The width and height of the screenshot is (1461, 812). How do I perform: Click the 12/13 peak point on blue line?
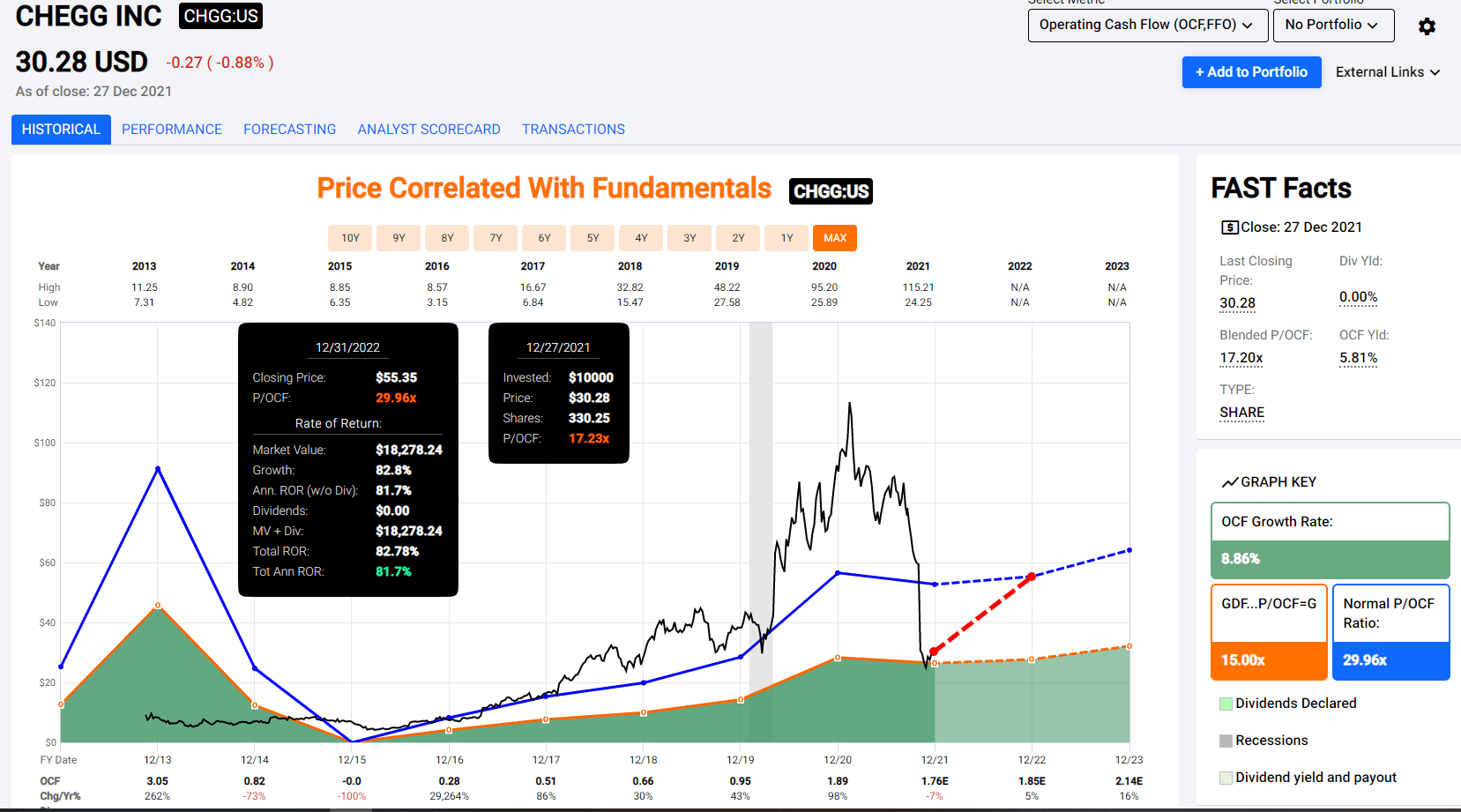tap(158, 469)
